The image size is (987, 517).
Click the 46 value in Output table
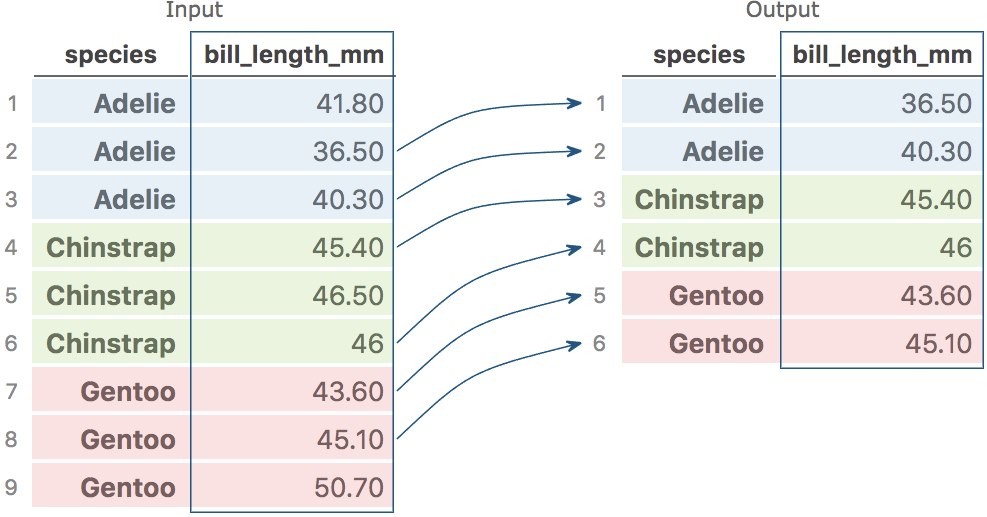pos(955,248)
